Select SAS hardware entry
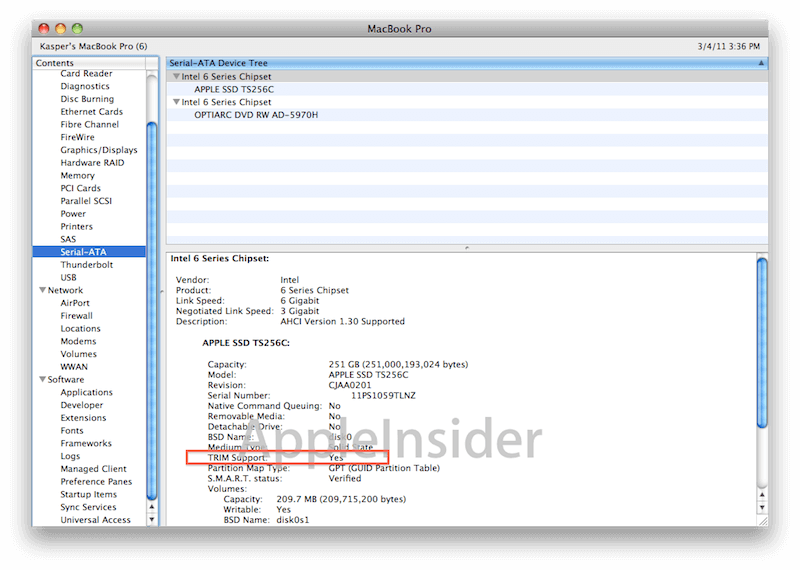This screenshot has height=570, width=800. (68, 239)
